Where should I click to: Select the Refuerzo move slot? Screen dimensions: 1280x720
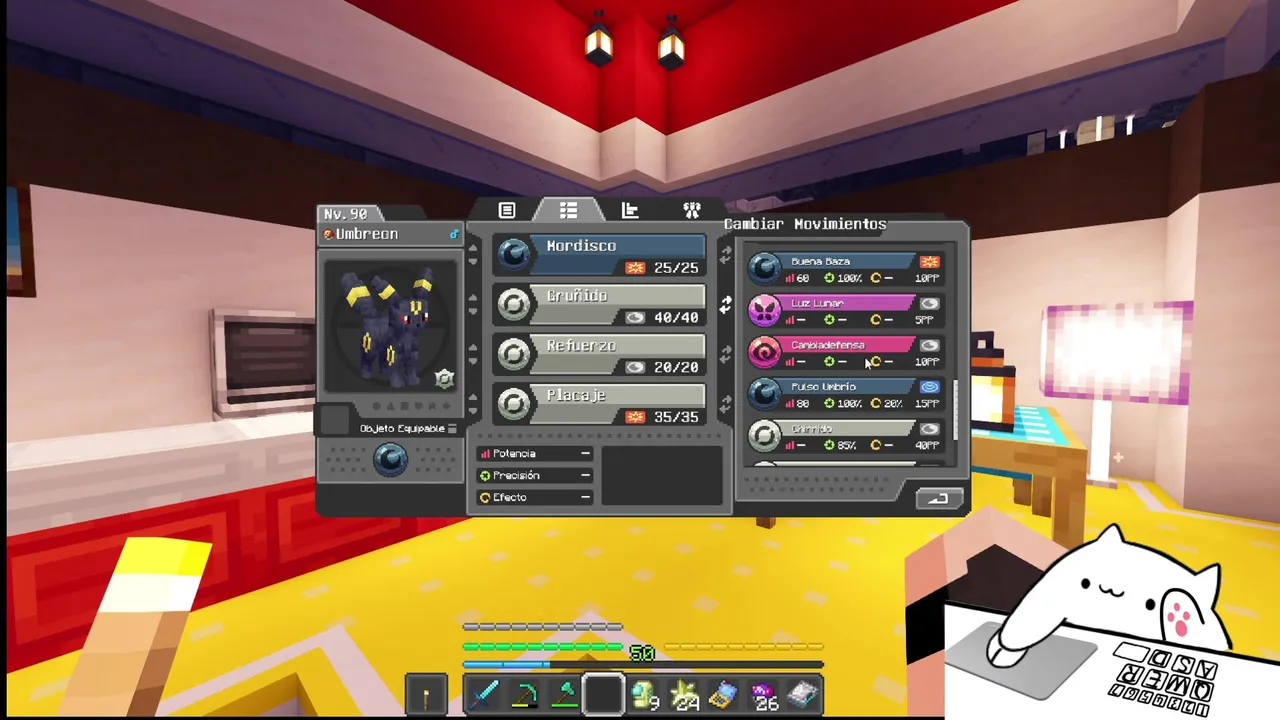click(x=599, y=356)
